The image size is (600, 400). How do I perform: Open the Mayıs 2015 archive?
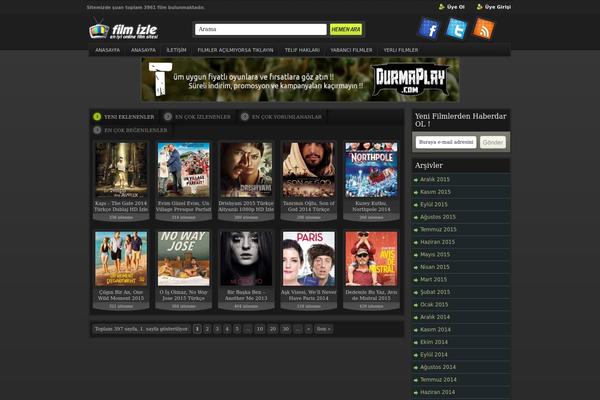(435, 255)
